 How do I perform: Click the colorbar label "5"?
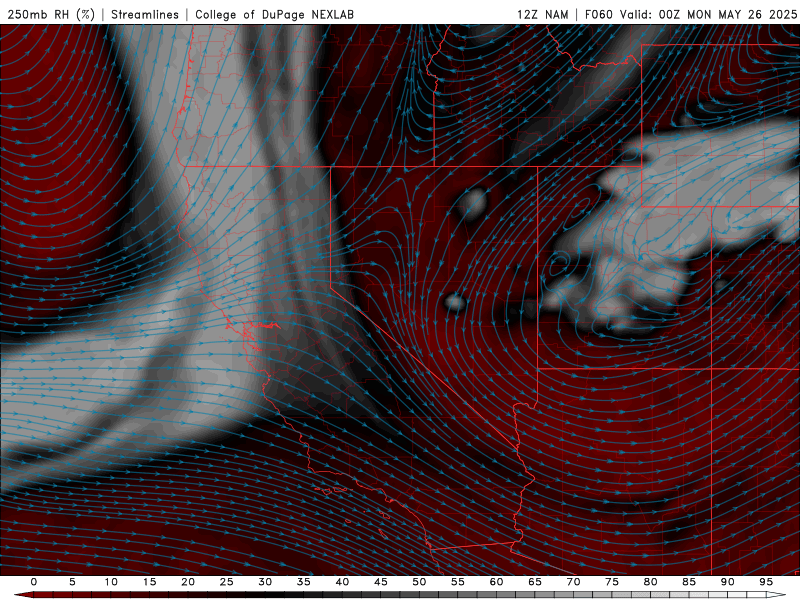[x=72, y=582]
